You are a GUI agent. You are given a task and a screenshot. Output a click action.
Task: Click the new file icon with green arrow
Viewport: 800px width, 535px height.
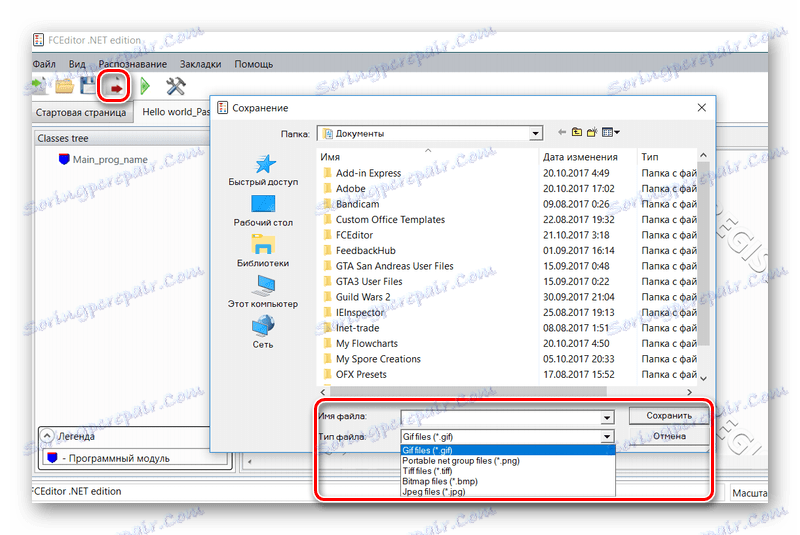coord(39,86)
